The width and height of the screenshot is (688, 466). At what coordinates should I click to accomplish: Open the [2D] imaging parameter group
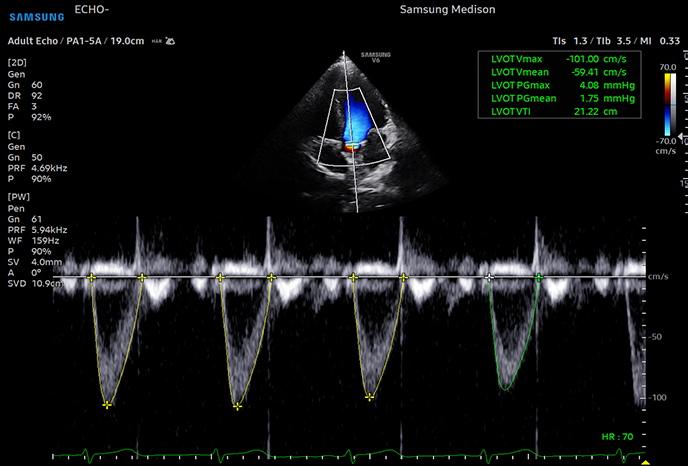coord(19,63)
